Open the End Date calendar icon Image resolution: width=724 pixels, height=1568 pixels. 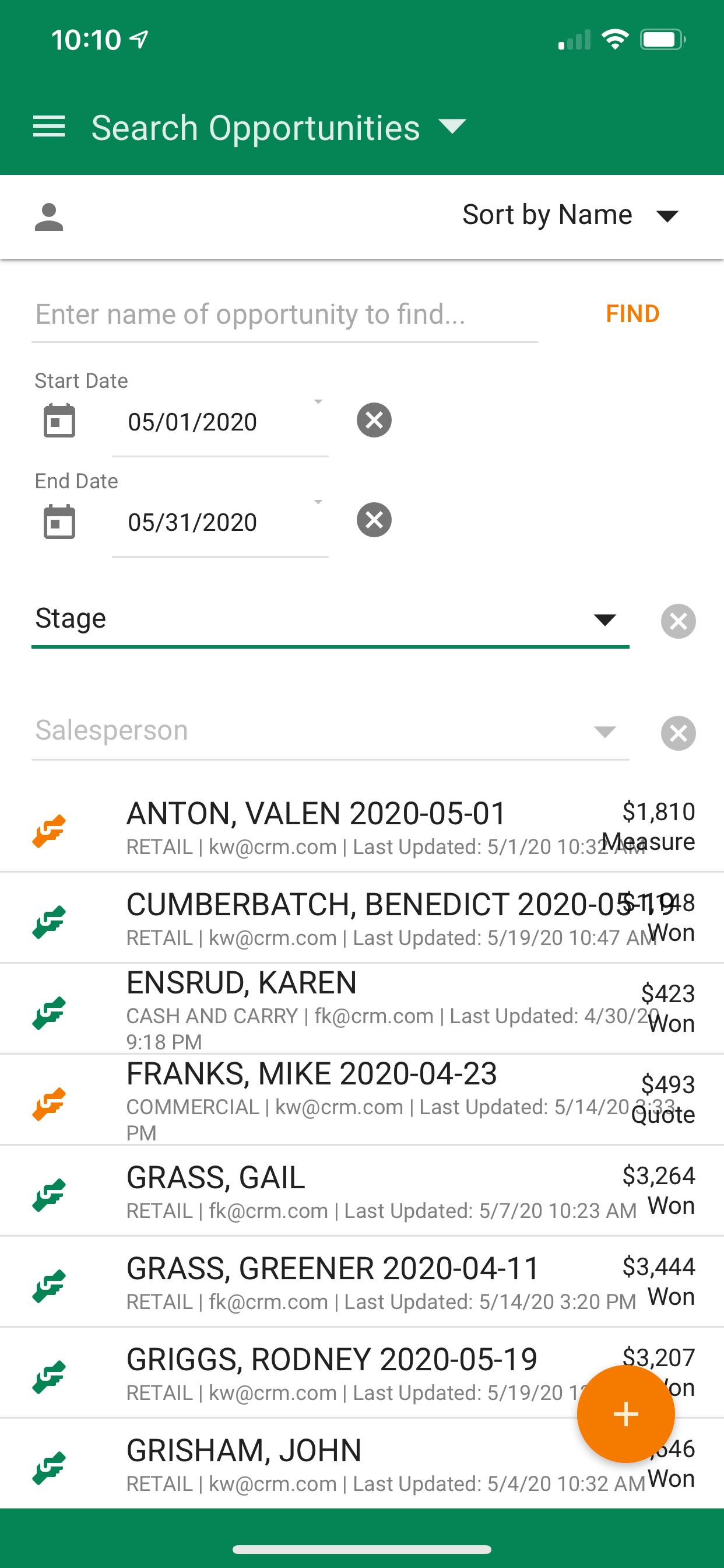[x=59, y=521]
